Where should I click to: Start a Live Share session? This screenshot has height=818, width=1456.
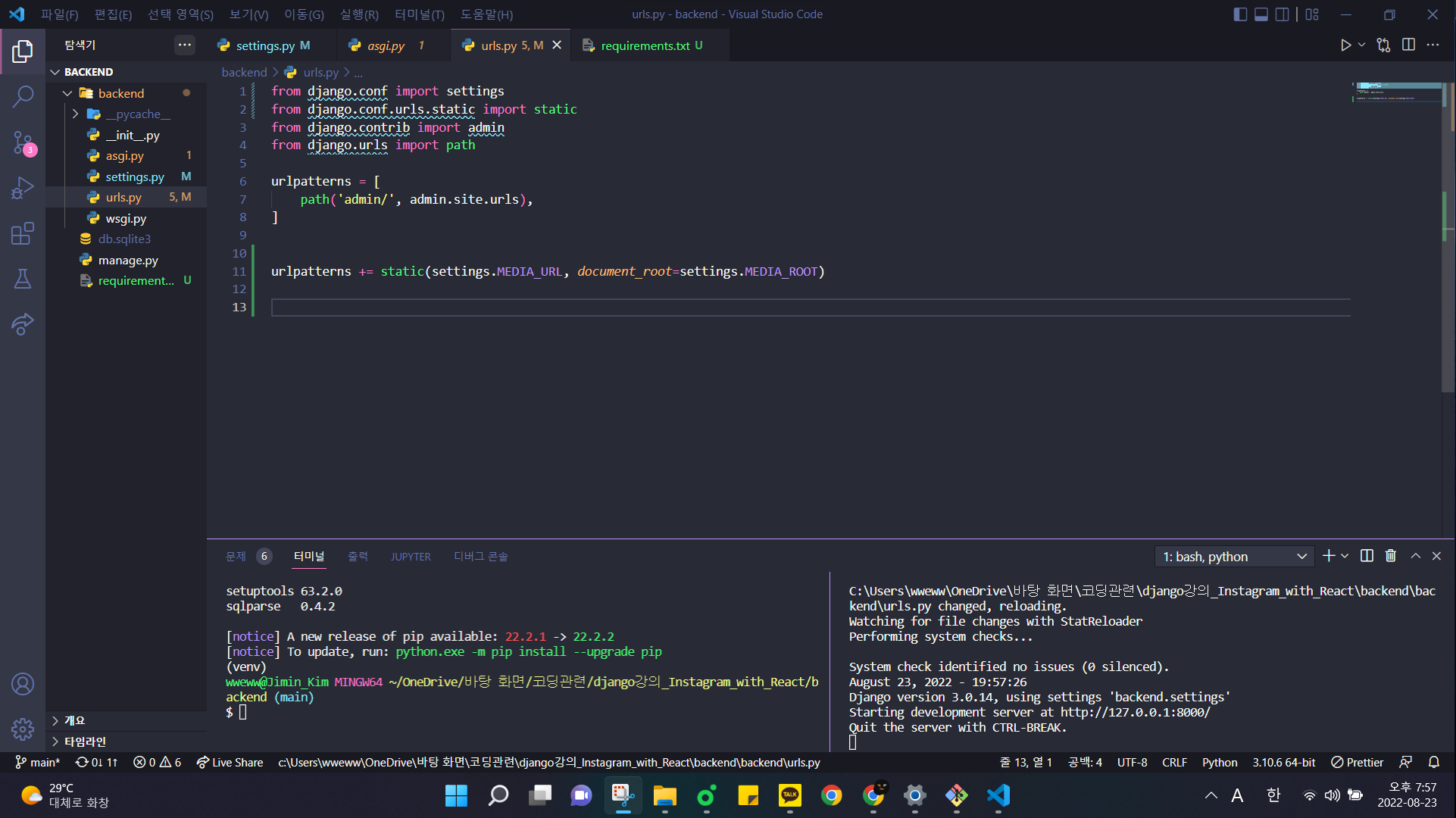pyautogui.click(x=230, y=762)
